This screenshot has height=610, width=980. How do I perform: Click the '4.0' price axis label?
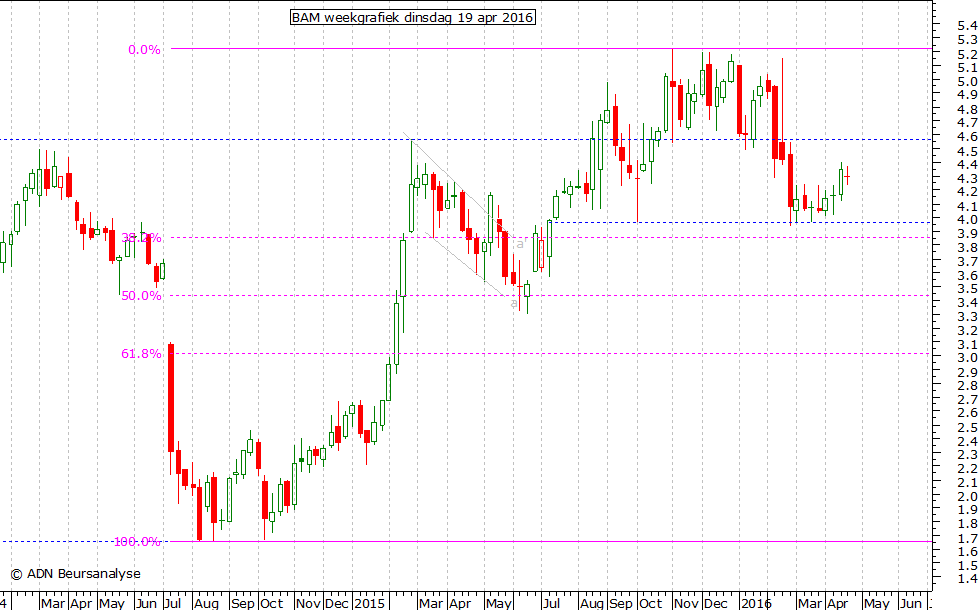[967, 220]
